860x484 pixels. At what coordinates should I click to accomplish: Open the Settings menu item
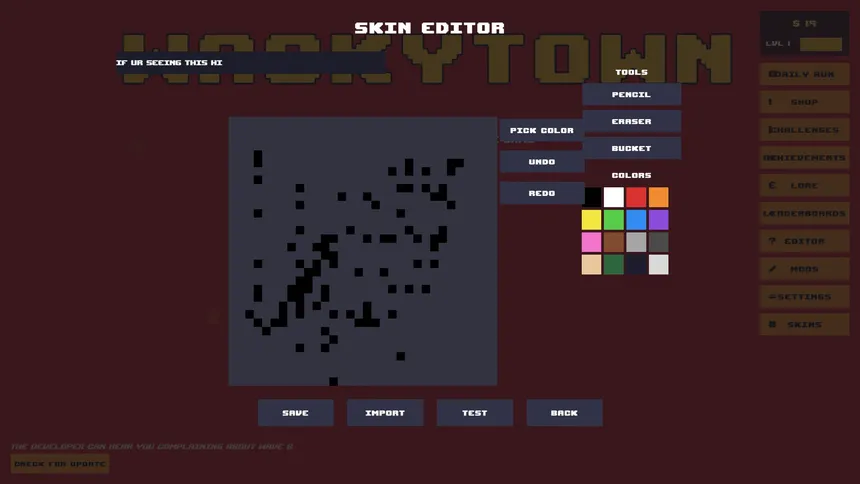(x=805, y=297)
